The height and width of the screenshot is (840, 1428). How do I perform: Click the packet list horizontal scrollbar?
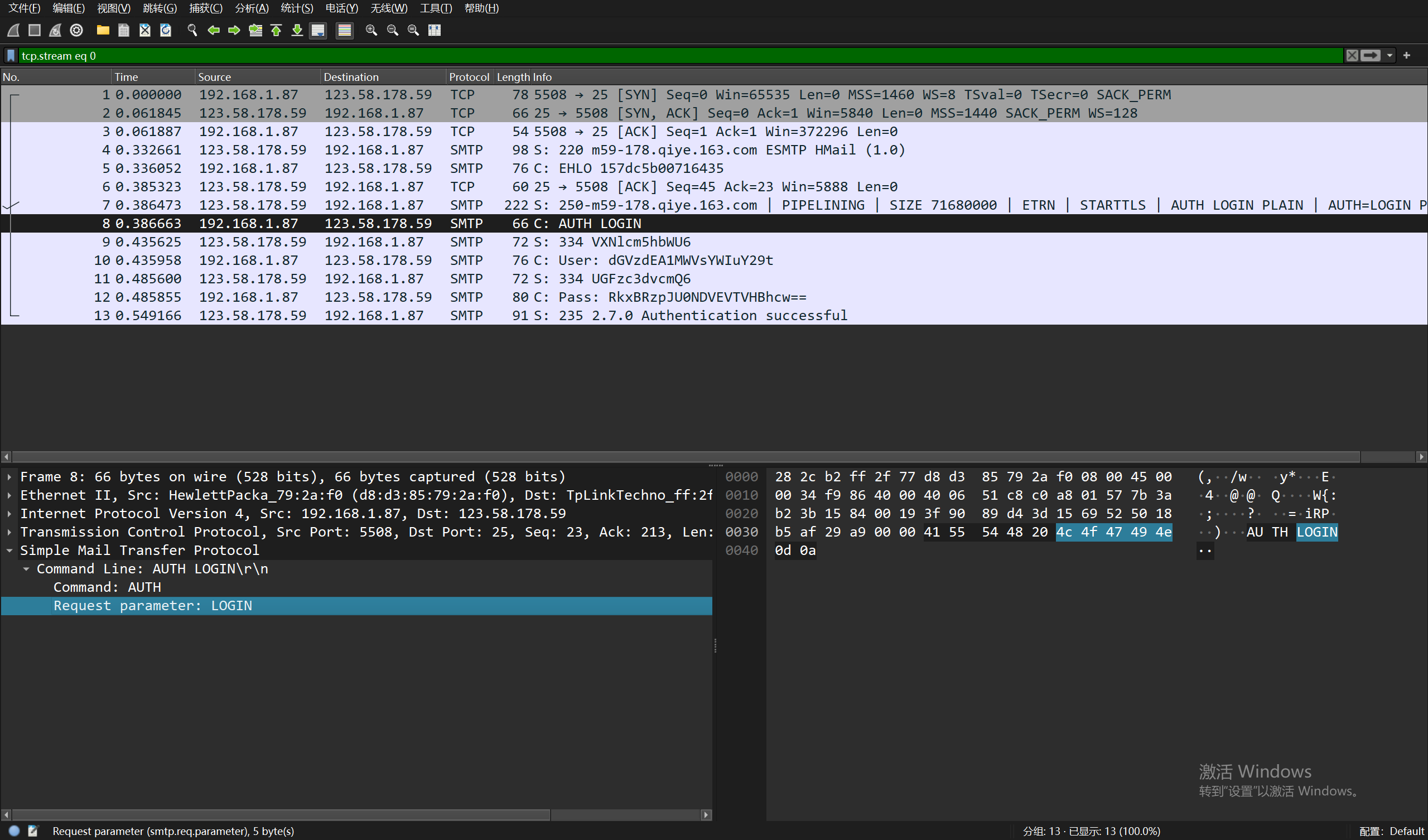[x=680, y=456]
